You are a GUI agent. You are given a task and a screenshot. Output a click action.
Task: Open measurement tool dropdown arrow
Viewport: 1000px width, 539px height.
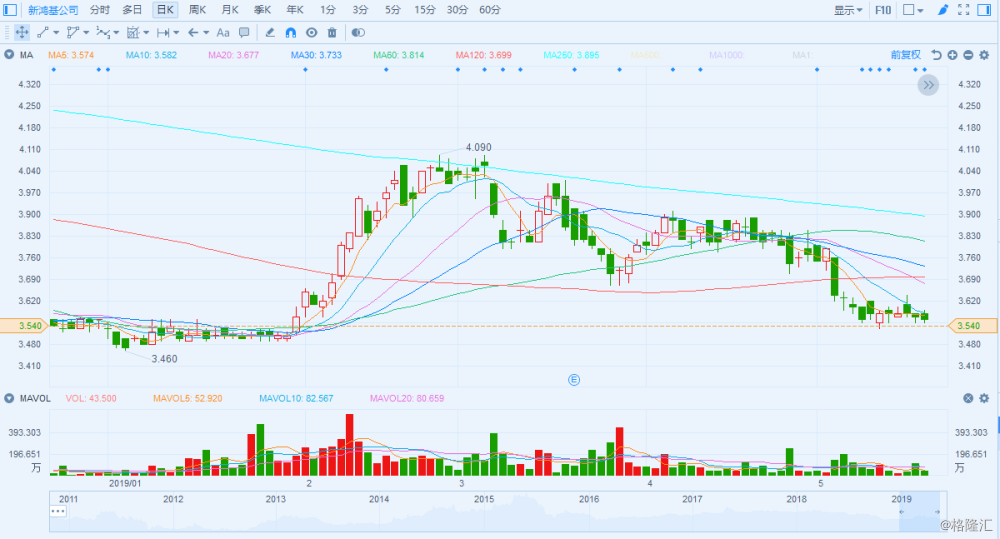click(176, 33)
